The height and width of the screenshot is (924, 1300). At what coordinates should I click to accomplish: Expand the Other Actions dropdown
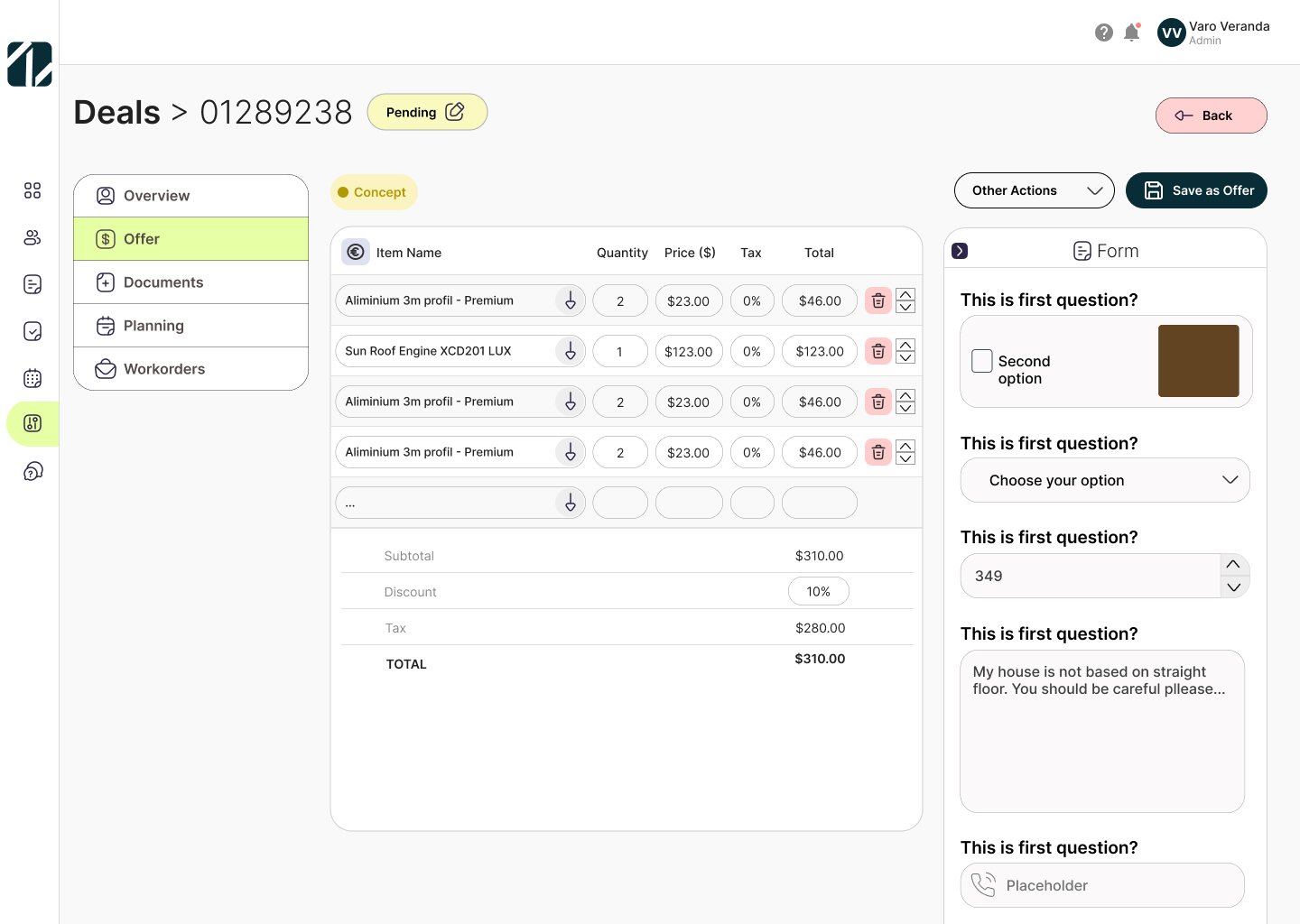point(1034,190)
